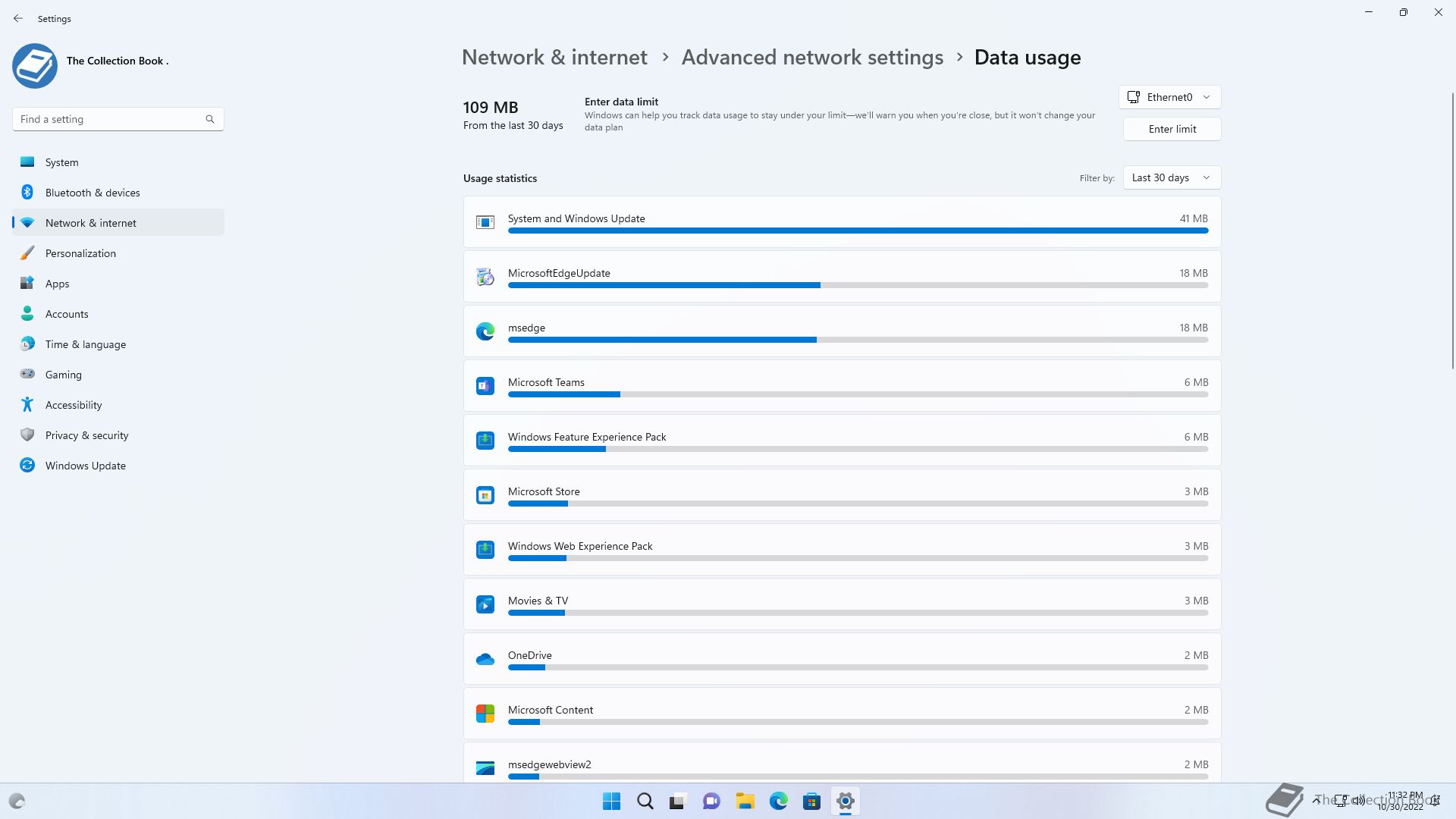Click the back arrow in Settings
This screenshot has height=819, width=1456.
tap(18, 18)
